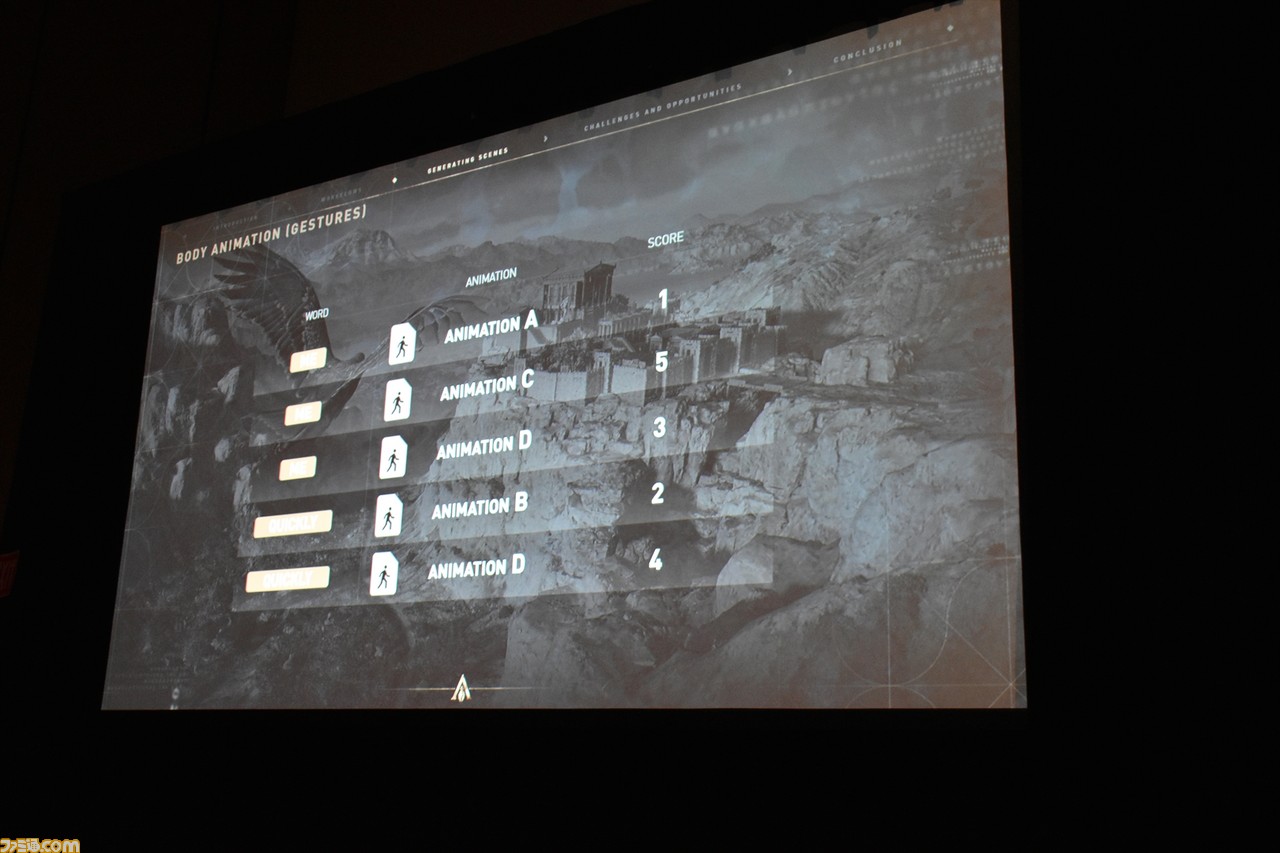
Task: Click the walking-figure file icon beside Animation C
Action: click(397, 400)
